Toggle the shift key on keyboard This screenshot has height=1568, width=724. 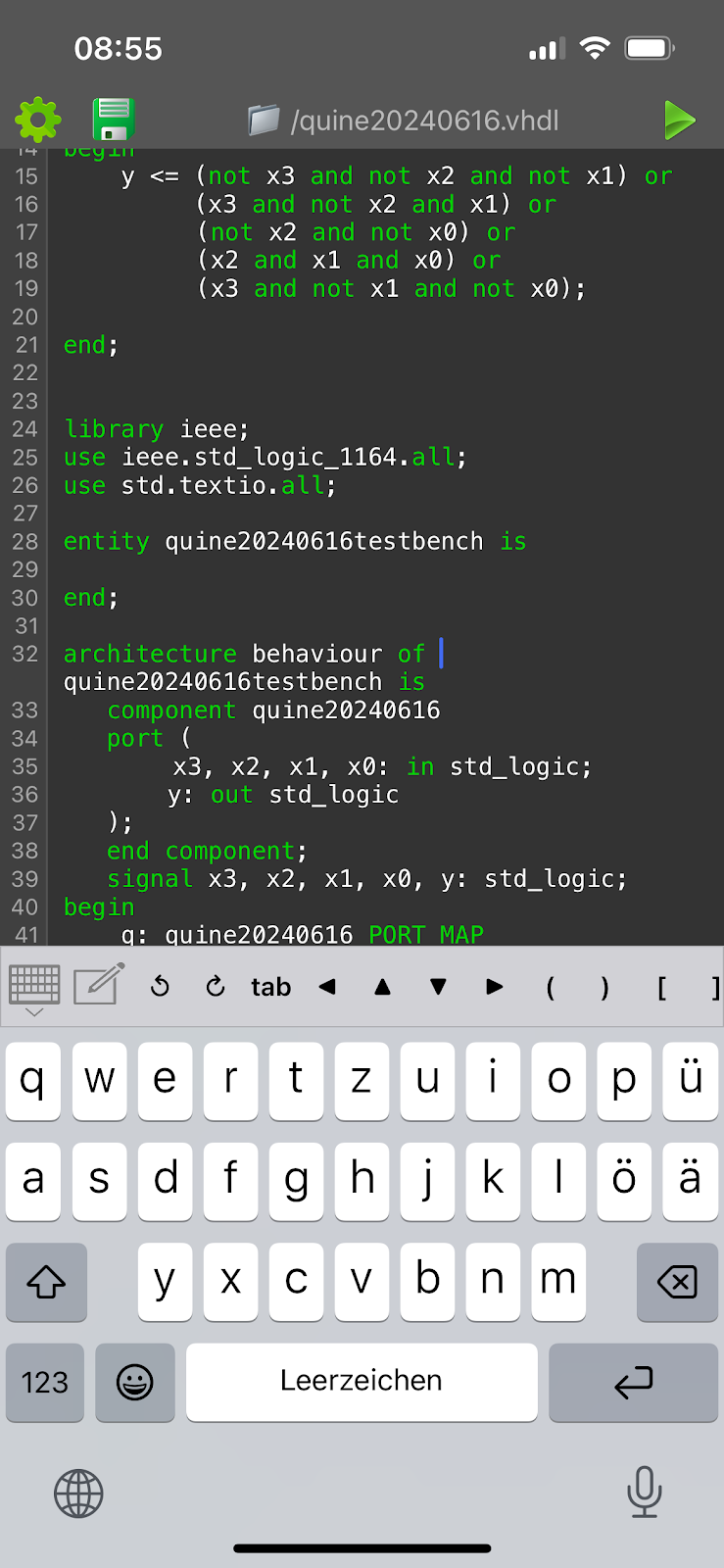pos(46,1282)
